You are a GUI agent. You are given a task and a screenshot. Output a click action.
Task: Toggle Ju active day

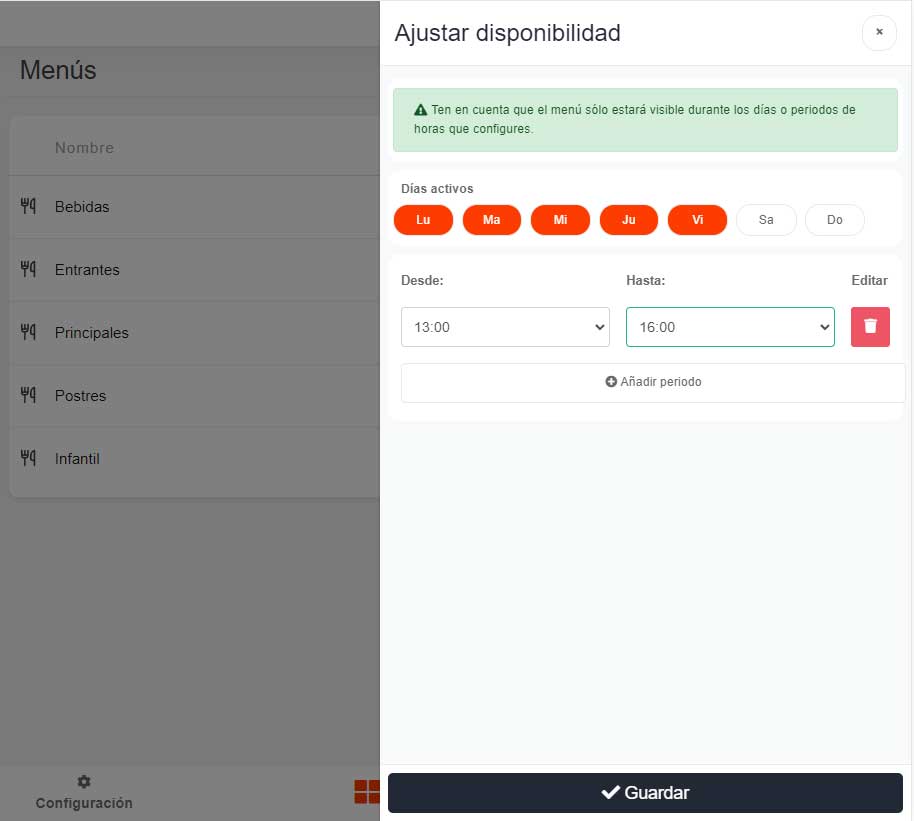[x=628, y=220]
